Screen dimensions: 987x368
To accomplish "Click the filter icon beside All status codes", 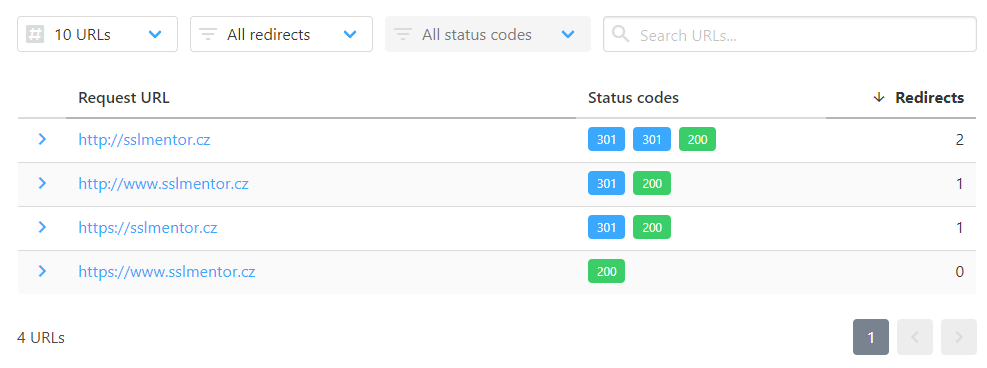I will coord(403,34).
